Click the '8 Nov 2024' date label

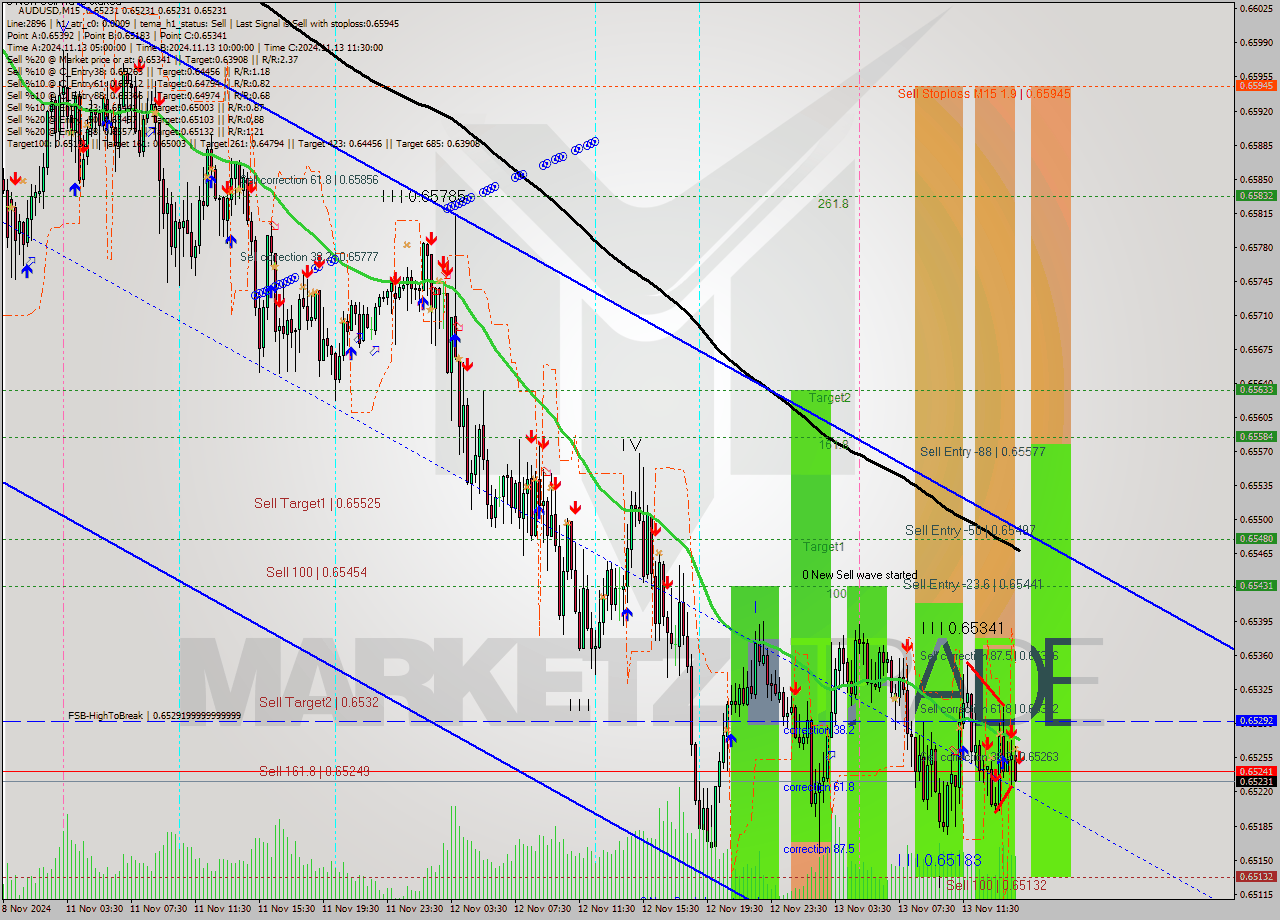pos(25,909)
